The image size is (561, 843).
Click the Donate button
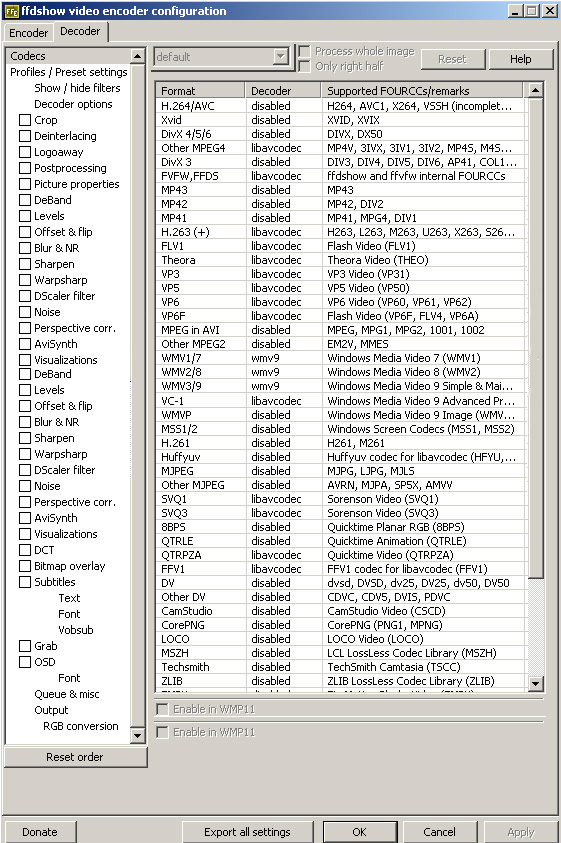(x=40, y=832)
